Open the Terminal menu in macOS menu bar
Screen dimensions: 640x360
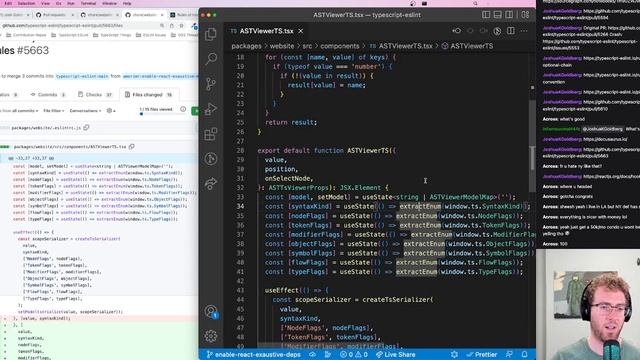[x=88, y=3]
